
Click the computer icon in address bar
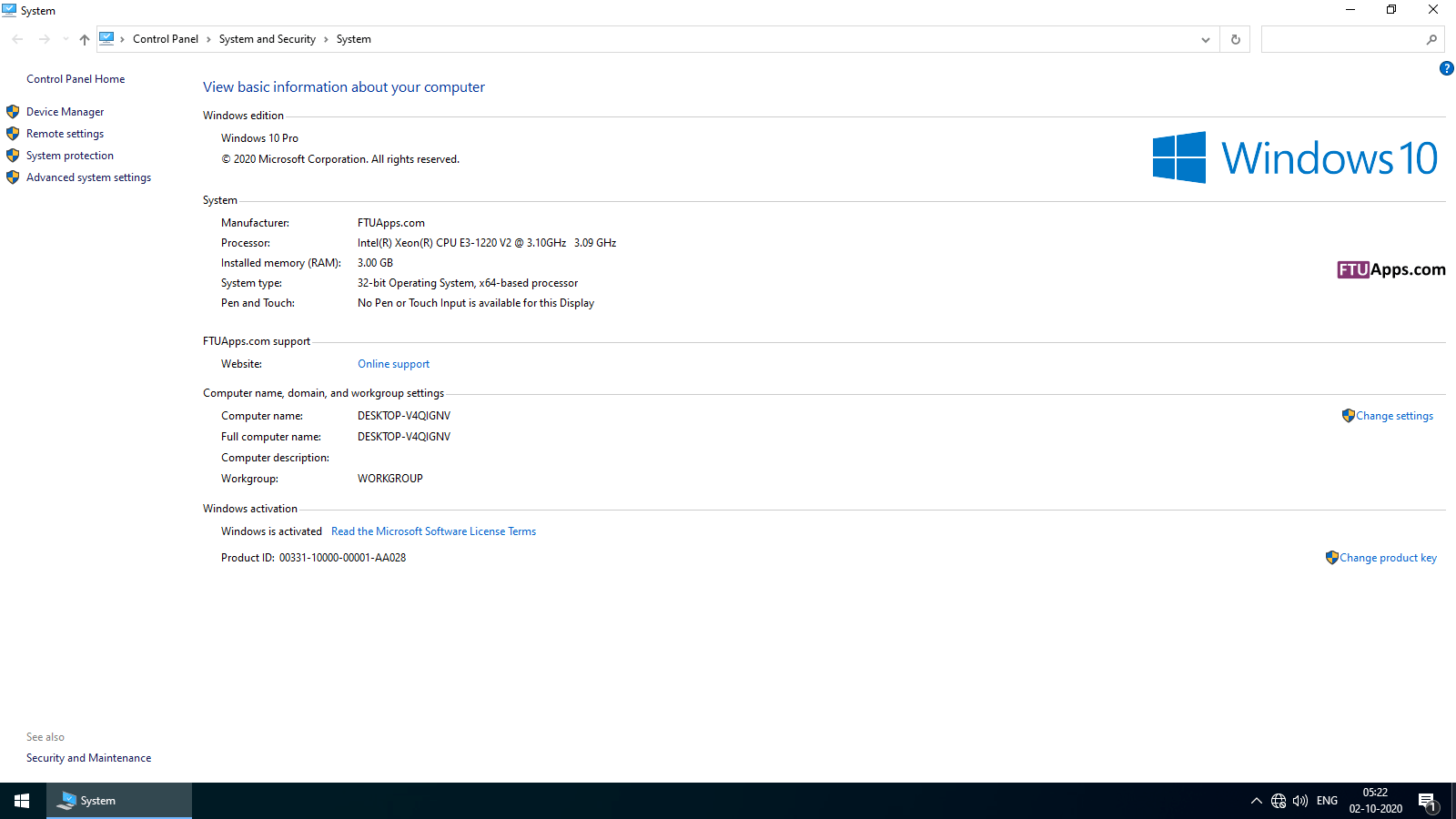pos(107,38)
